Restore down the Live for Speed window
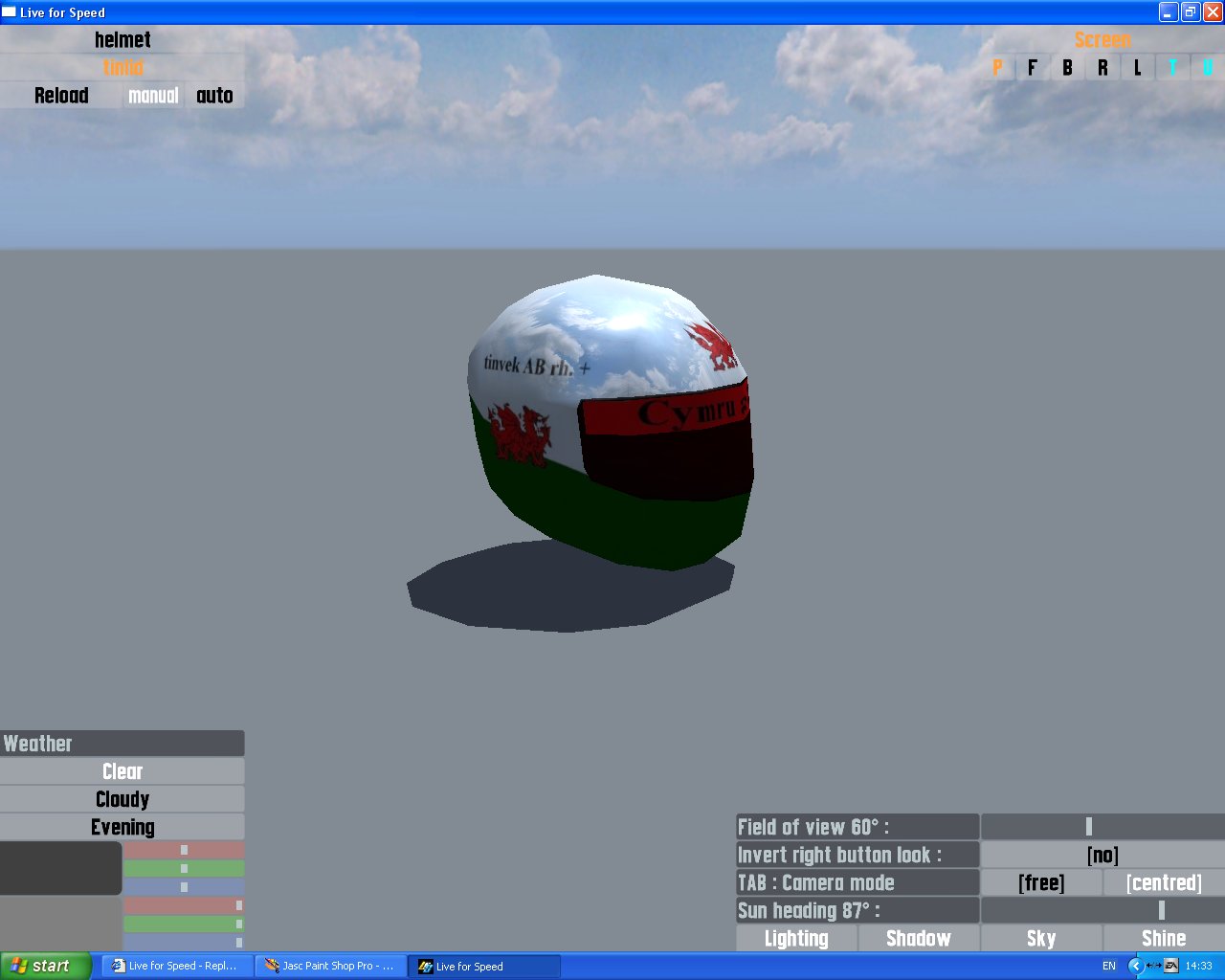This screenshot has width=1225, height=980. coord(1191,11)
